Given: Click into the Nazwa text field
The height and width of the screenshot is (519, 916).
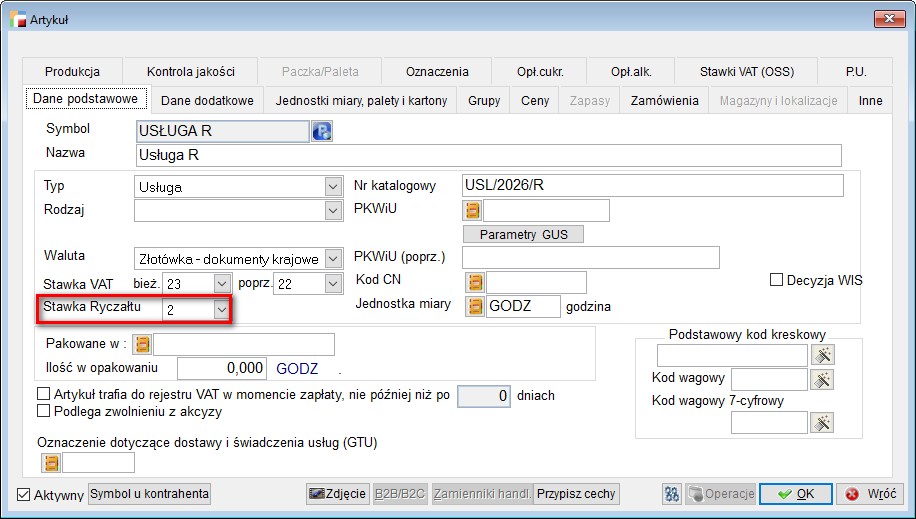Looking at the screenshot, I should tap(488, 155).
